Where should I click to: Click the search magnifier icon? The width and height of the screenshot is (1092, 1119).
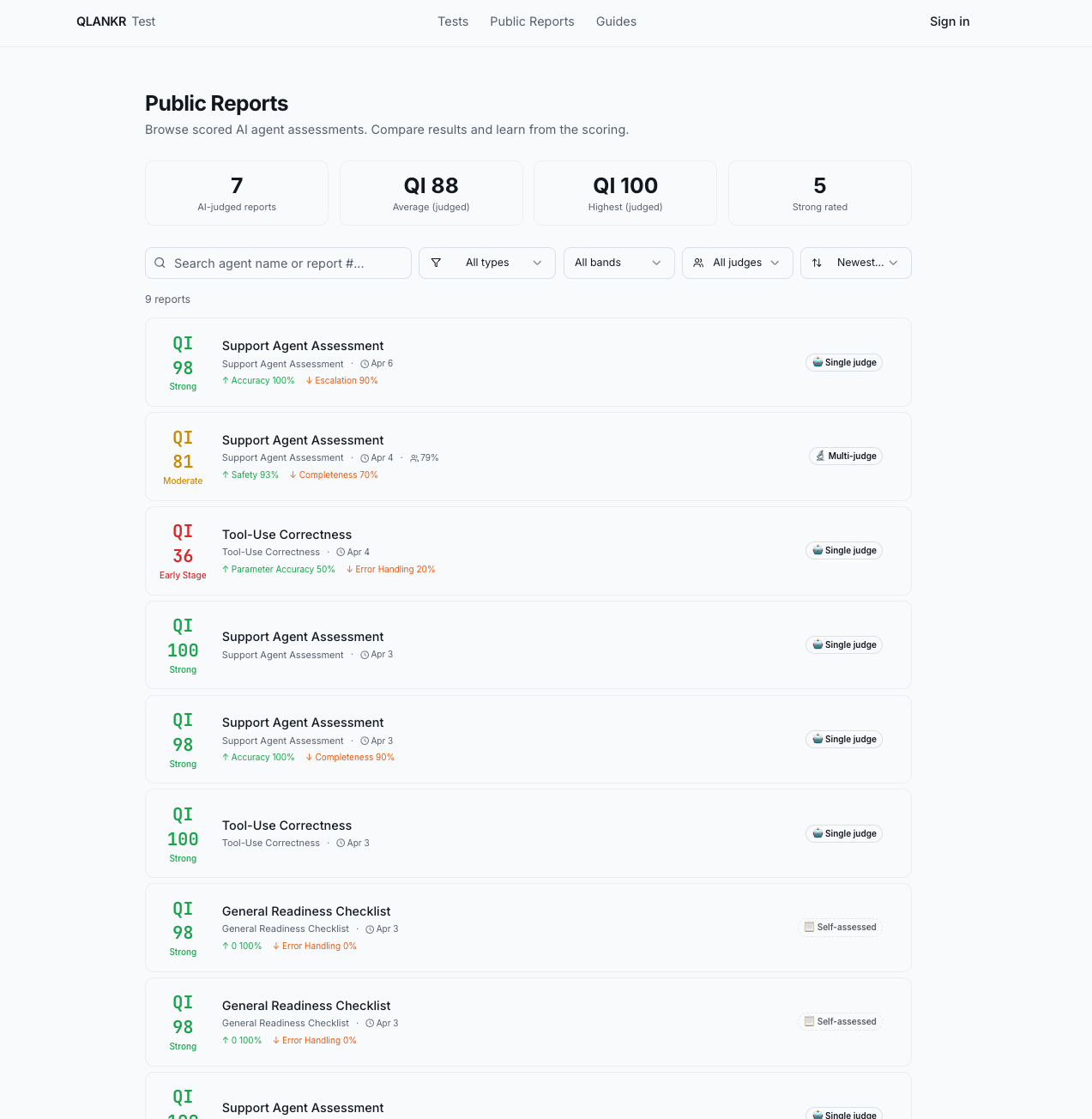coord(160,263)
